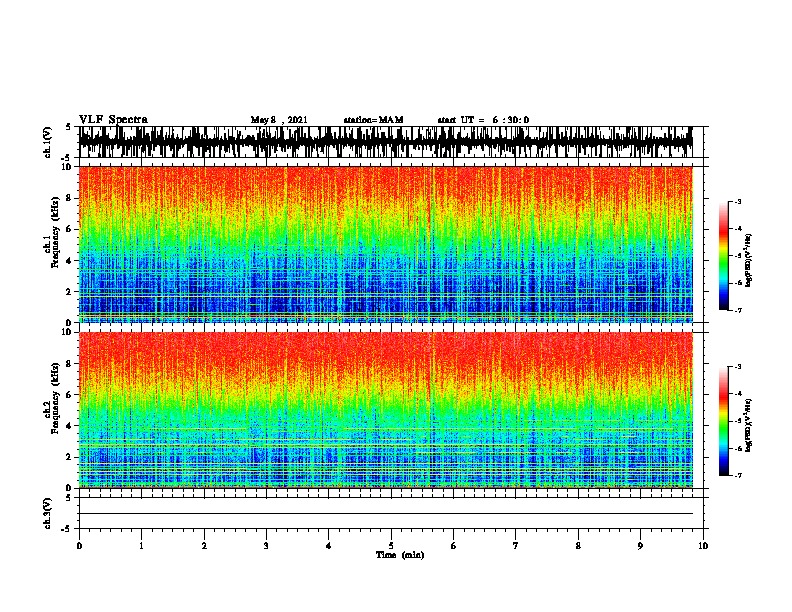Click time axis tick label "2"
The width and height of the screenshot is (792, 612).
[x=204, y=546]
